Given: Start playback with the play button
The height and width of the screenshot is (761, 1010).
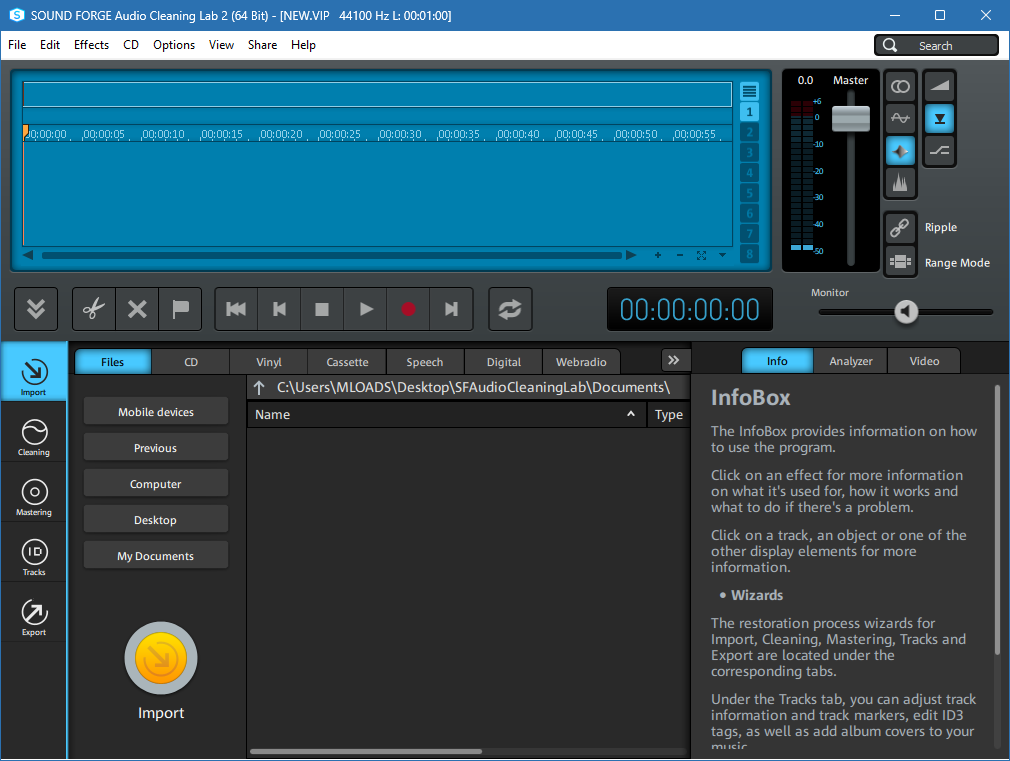Looking at the screenshot, I should pos(365,309).
